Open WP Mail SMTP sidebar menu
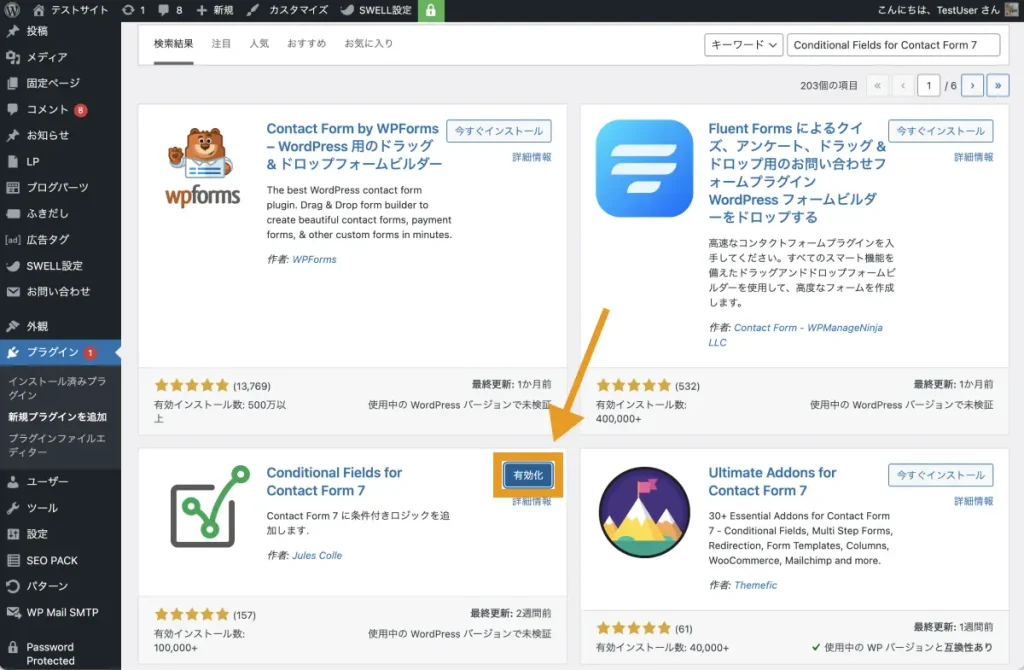 (x=62, y=612)
